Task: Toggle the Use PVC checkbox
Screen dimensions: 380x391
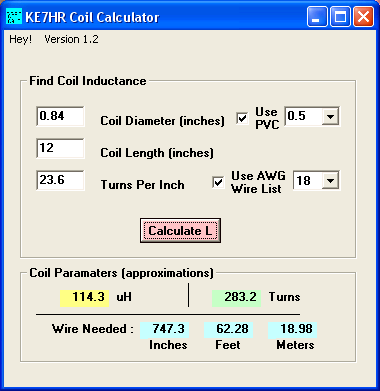Action: coord(242,118)
